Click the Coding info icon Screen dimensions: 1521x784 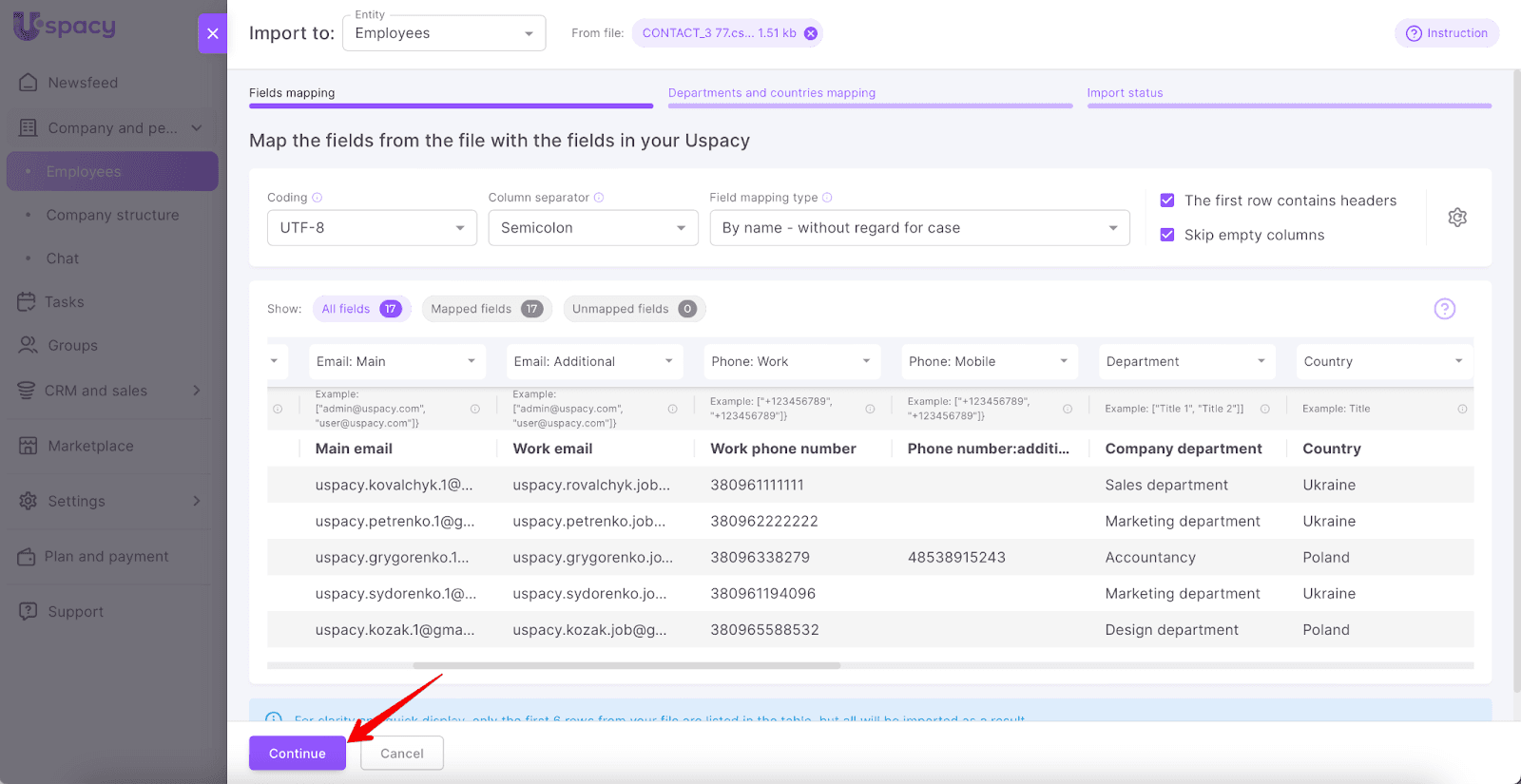(x=318, y=198)
